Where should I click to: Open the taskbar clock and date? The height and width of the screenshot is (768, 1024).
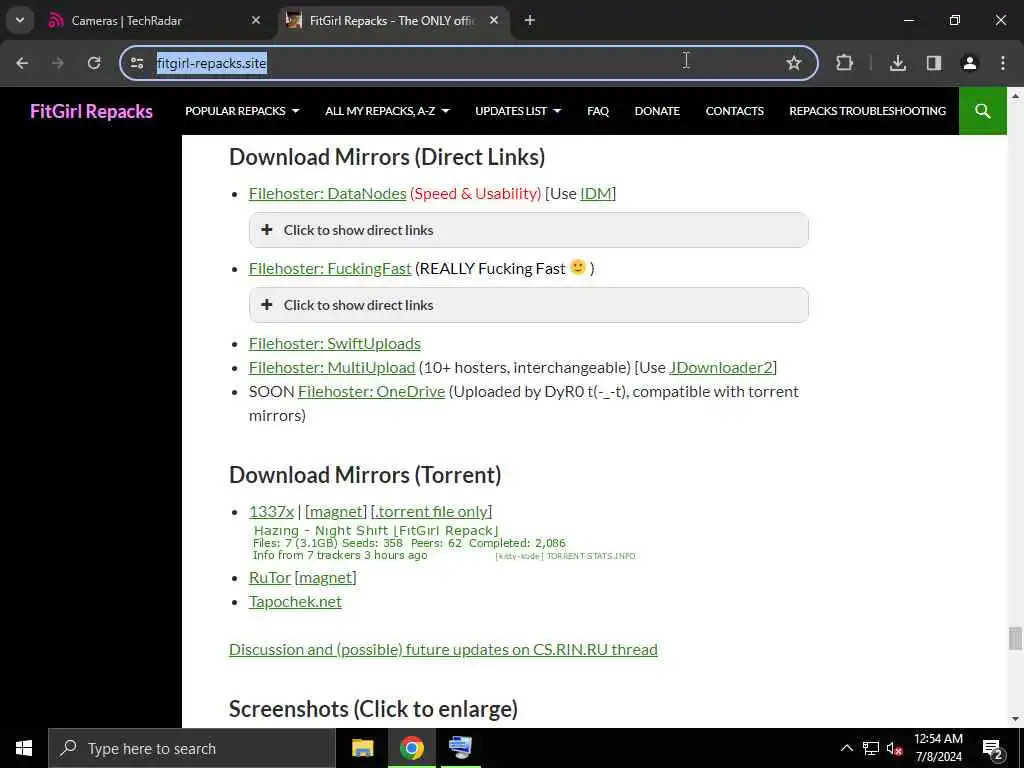[938, 748]
